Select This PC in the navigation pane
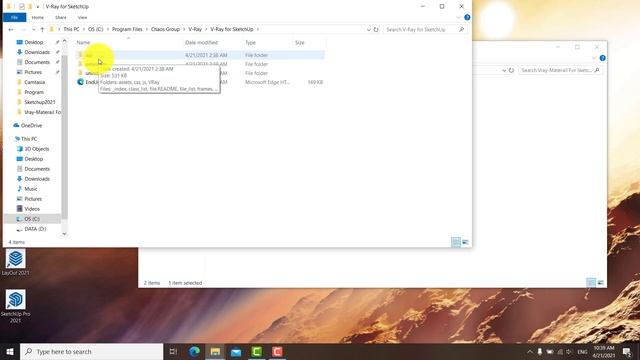Screen dimensions: 640x360 tap(29, 139)
